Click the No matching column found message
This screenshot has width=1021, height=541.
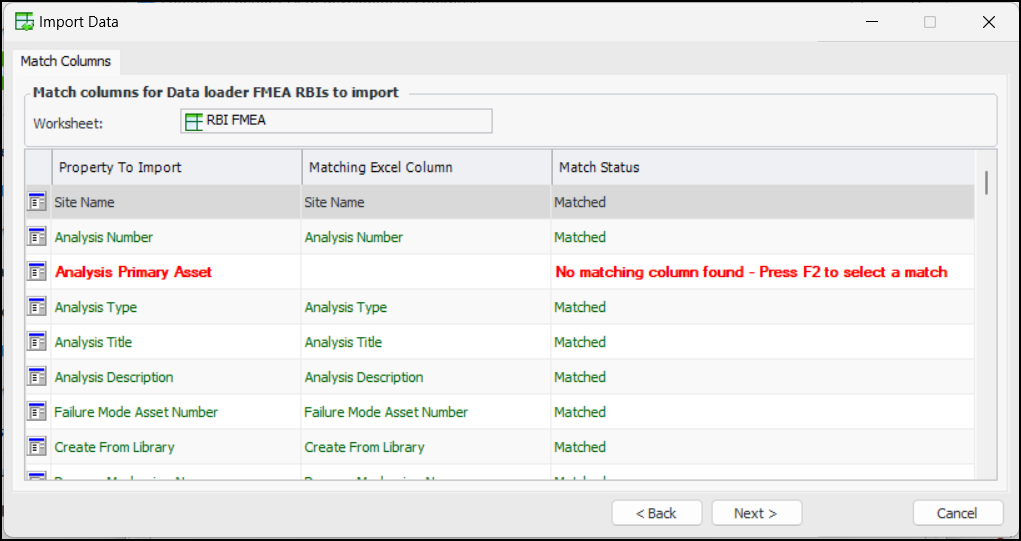tap(751, 272)
